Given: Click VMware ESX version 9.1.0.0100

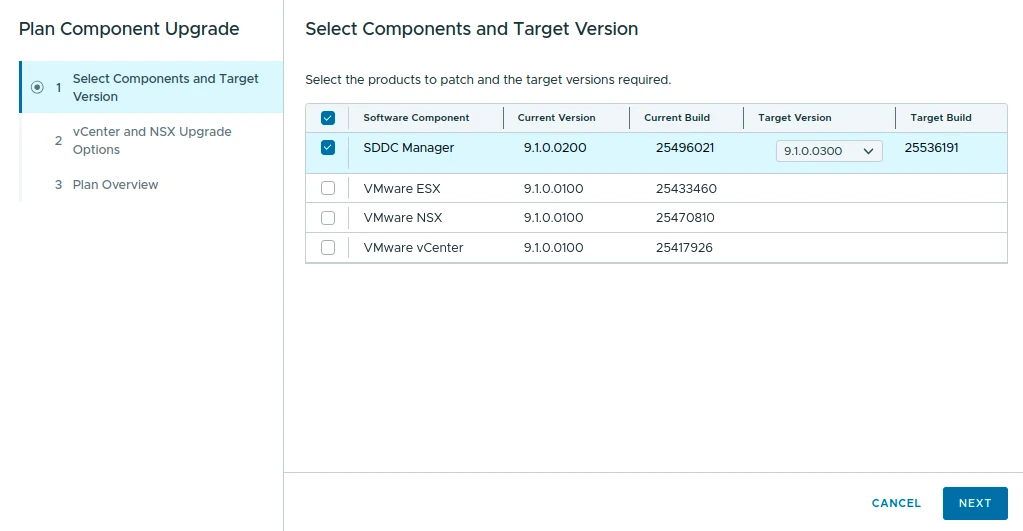Looking at the screenshot, I should [553, 189].
